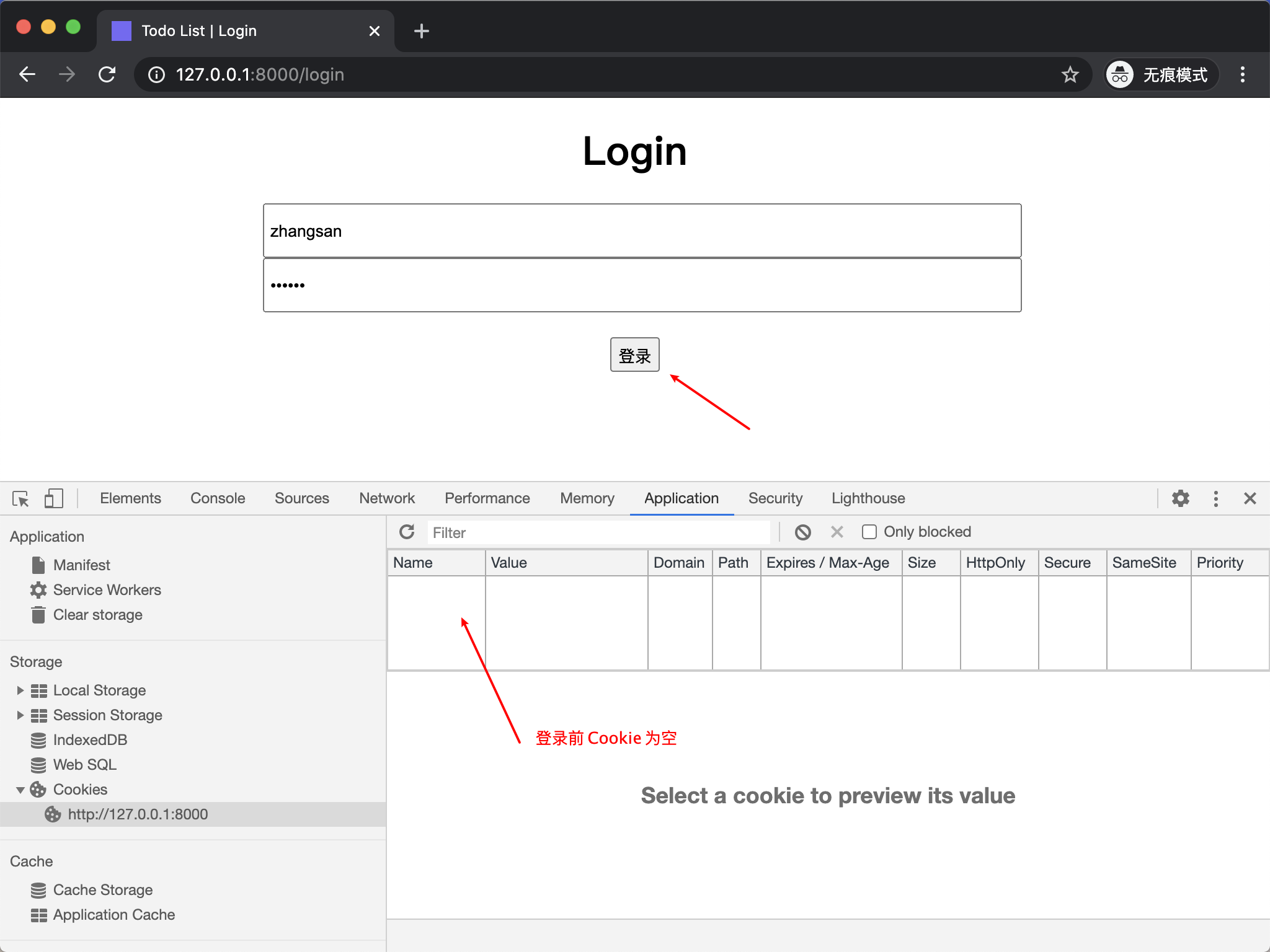Open Chrome three-dot menu
Screen dimensions: 1270x952
coord(1242,75)
